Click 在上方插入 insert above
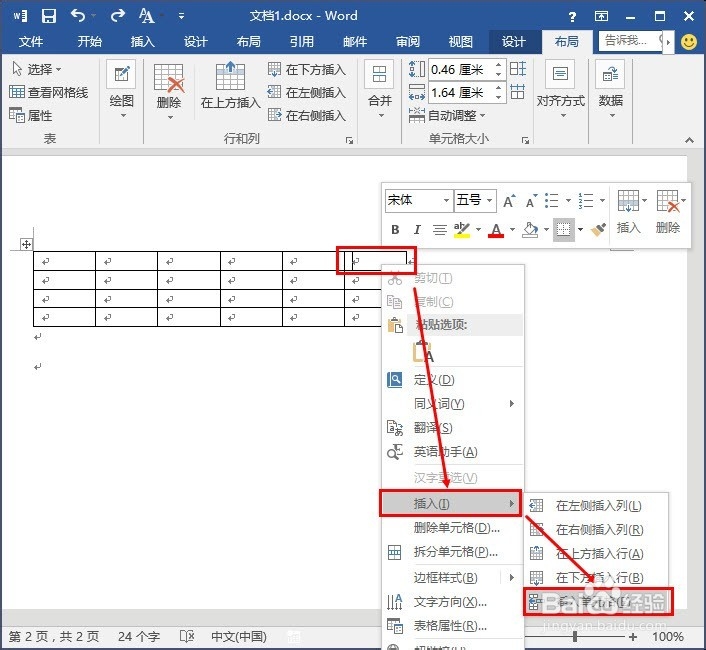706x650 pixels. [x=231, y=86]
